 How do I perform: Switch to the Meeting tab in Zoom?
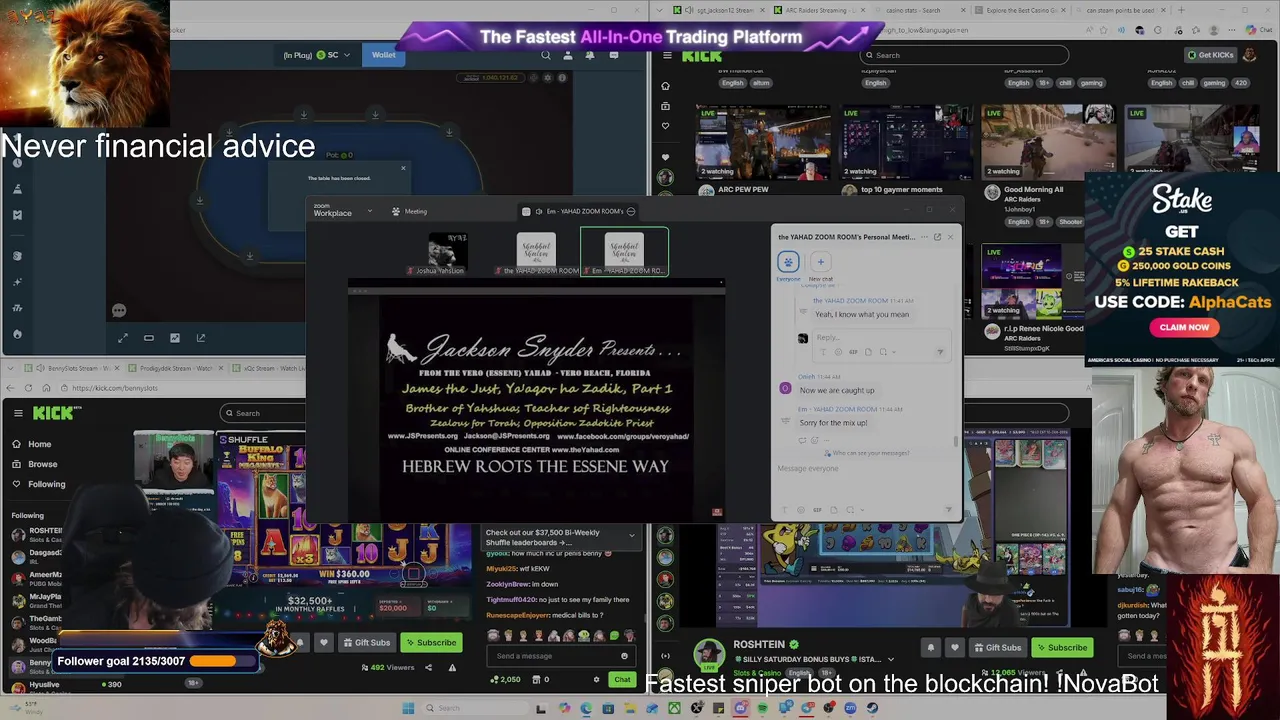pyautogui.click(x=409, y=211)
